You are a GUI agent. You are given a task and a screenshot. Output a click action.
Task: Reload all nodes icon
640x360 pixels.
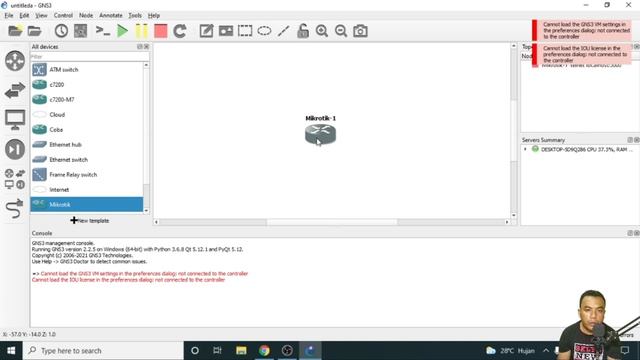click(180, 31)
